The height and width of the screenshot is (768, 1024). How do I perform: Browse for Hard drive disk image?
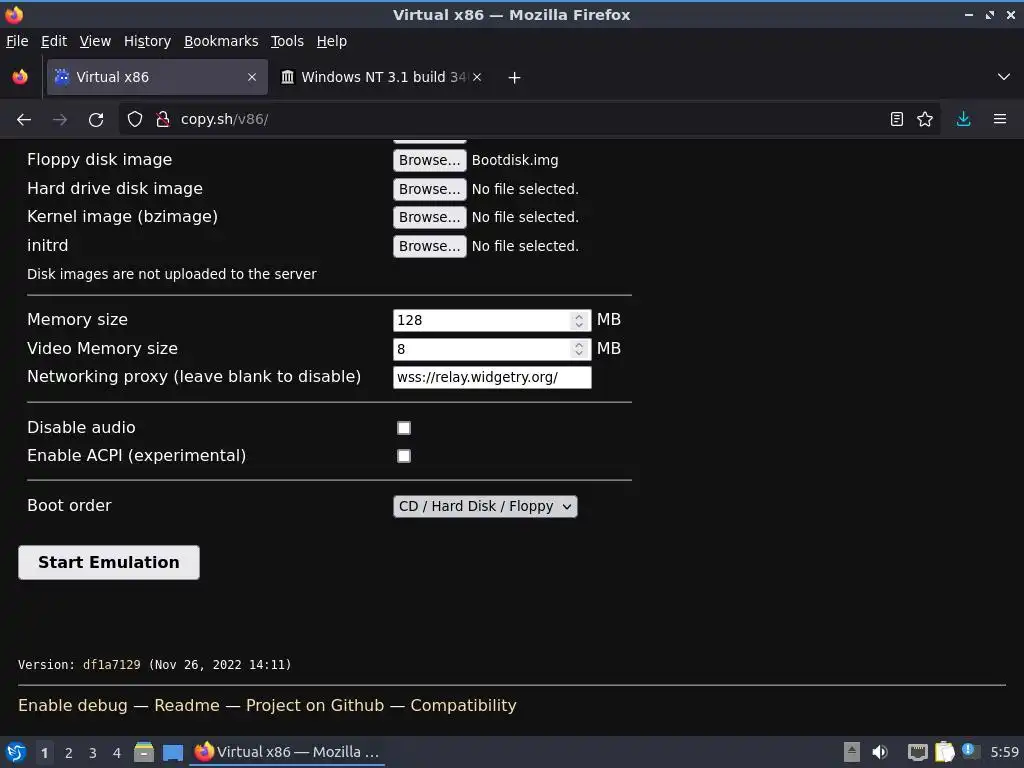pyautogui.click(x=430, y=189)
